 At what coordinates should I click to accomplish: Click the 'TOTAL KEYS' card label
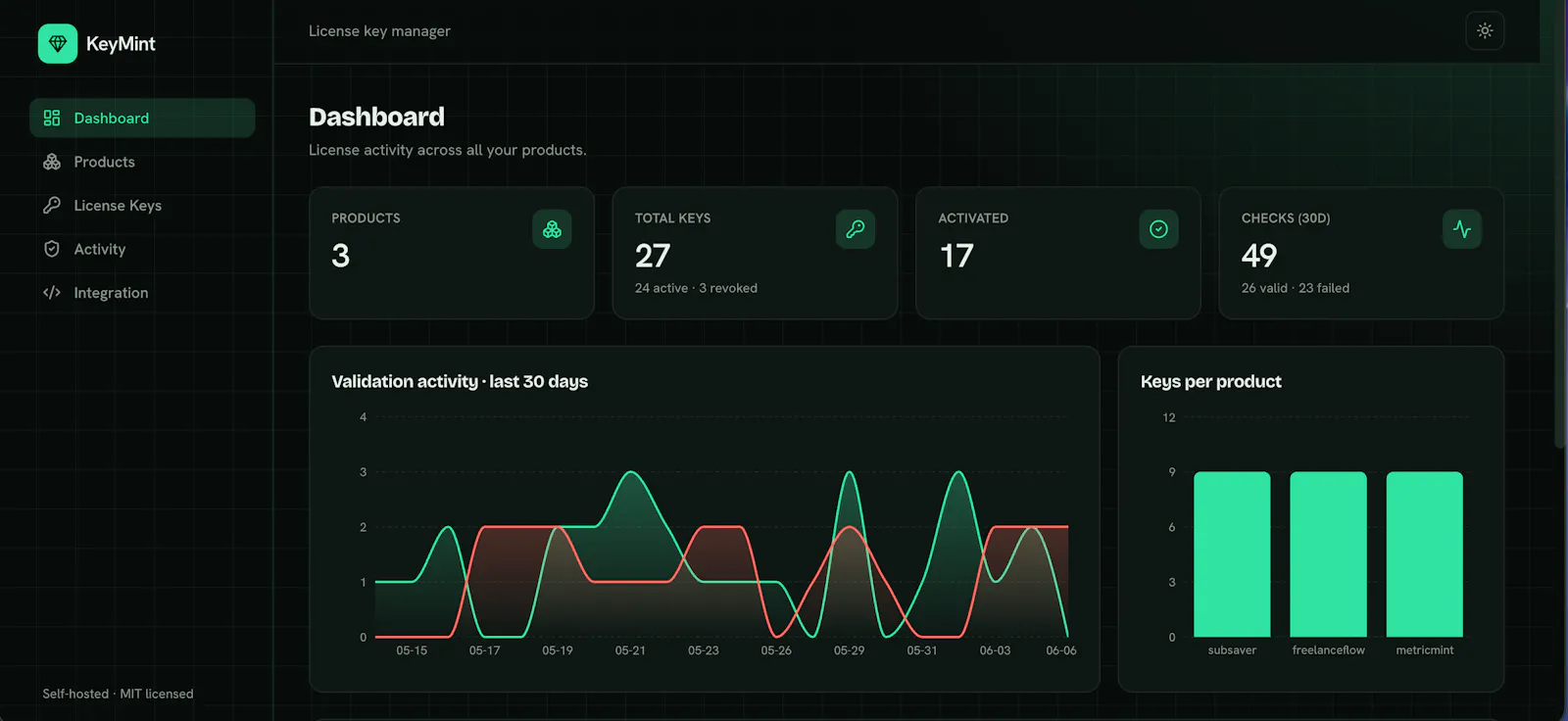point(672,218)
